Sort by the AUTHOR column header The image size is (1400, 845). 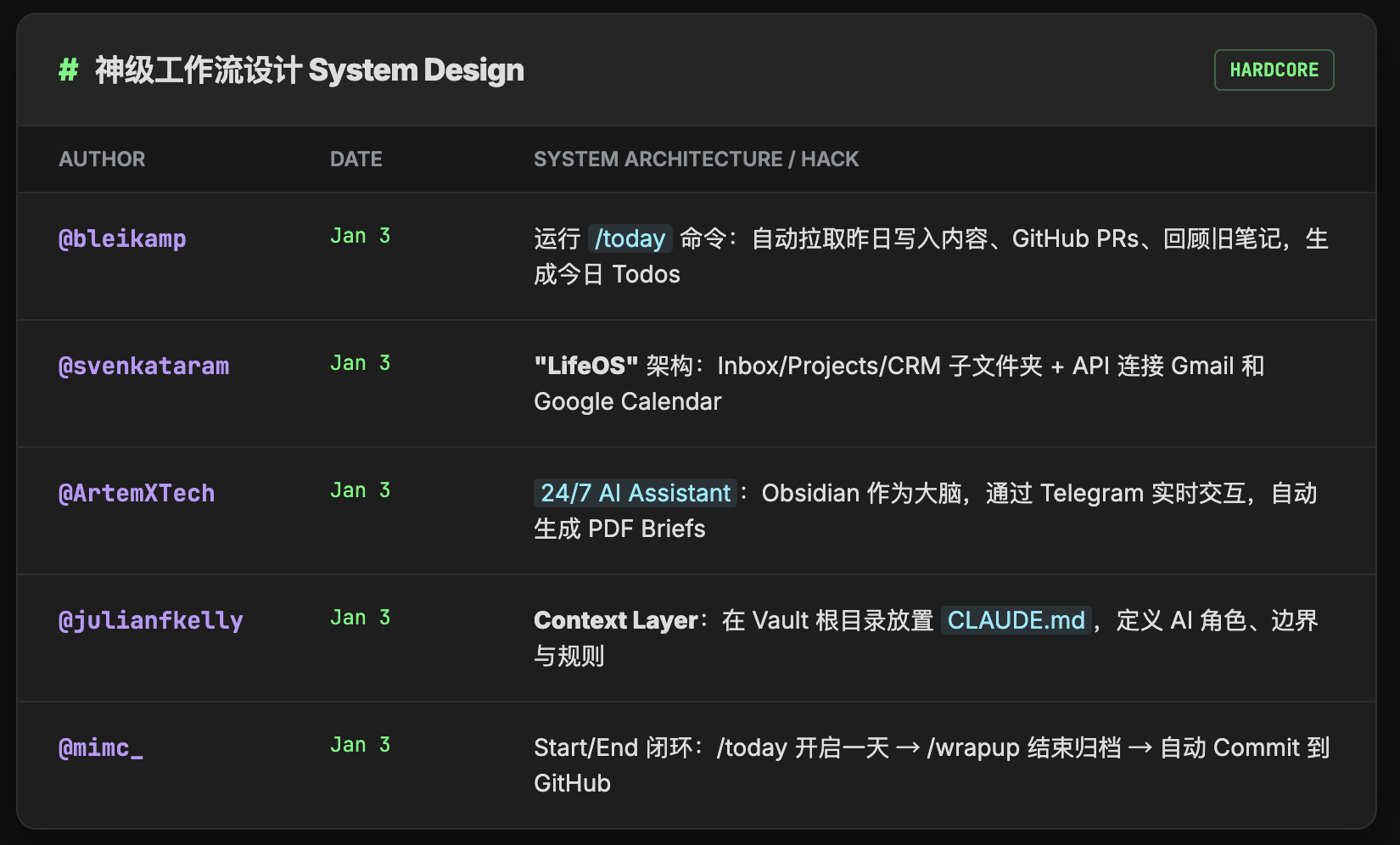pos(102,159)
